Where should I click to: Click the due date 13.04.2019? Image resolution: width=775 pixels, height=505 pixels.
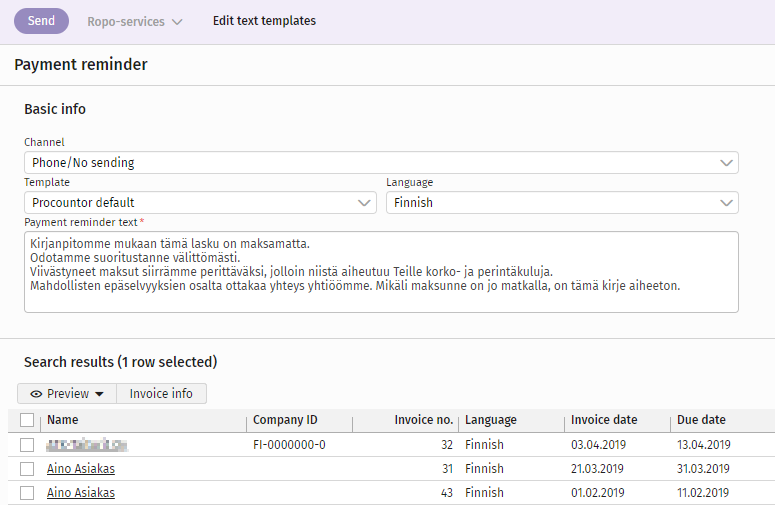pos(704,445)
